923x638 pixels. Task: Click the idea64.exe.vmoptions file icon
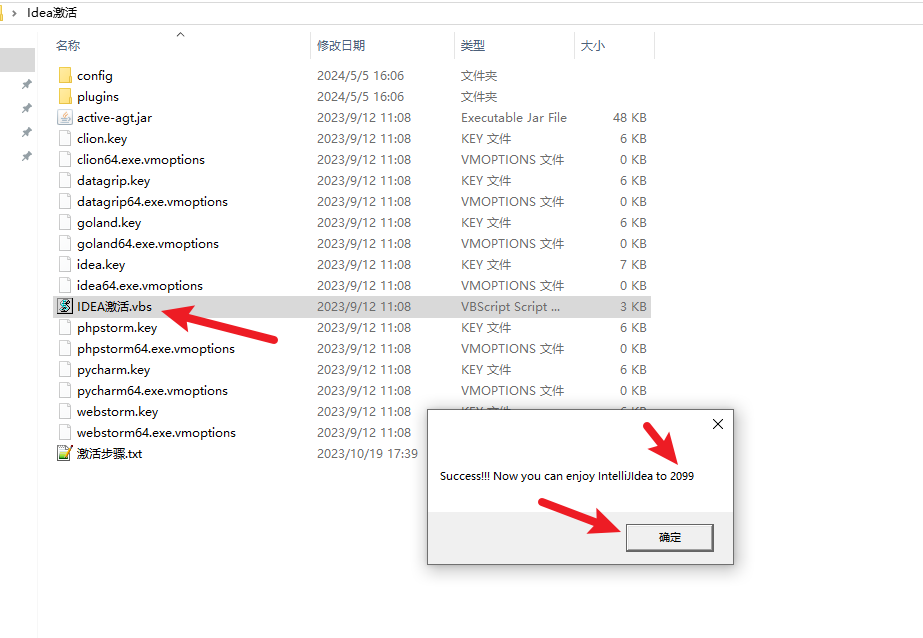coord(65,285)
